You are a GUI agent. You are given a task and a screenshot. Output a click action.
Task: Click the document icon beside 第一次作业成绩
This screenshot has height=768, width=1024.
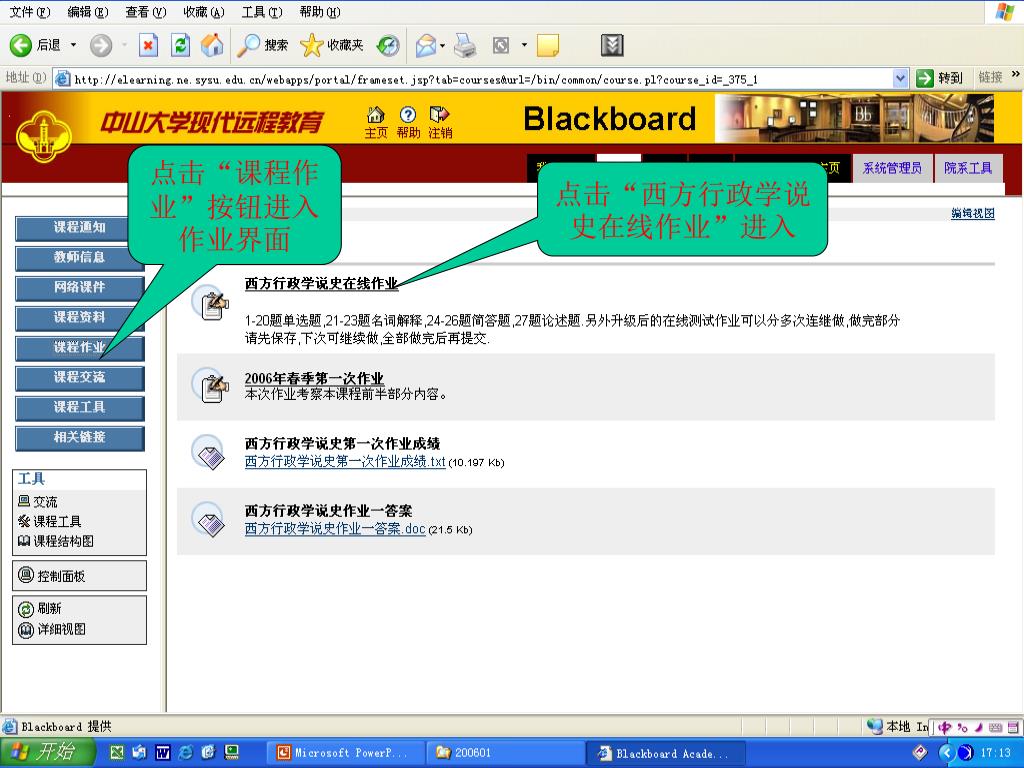[210, 453]
